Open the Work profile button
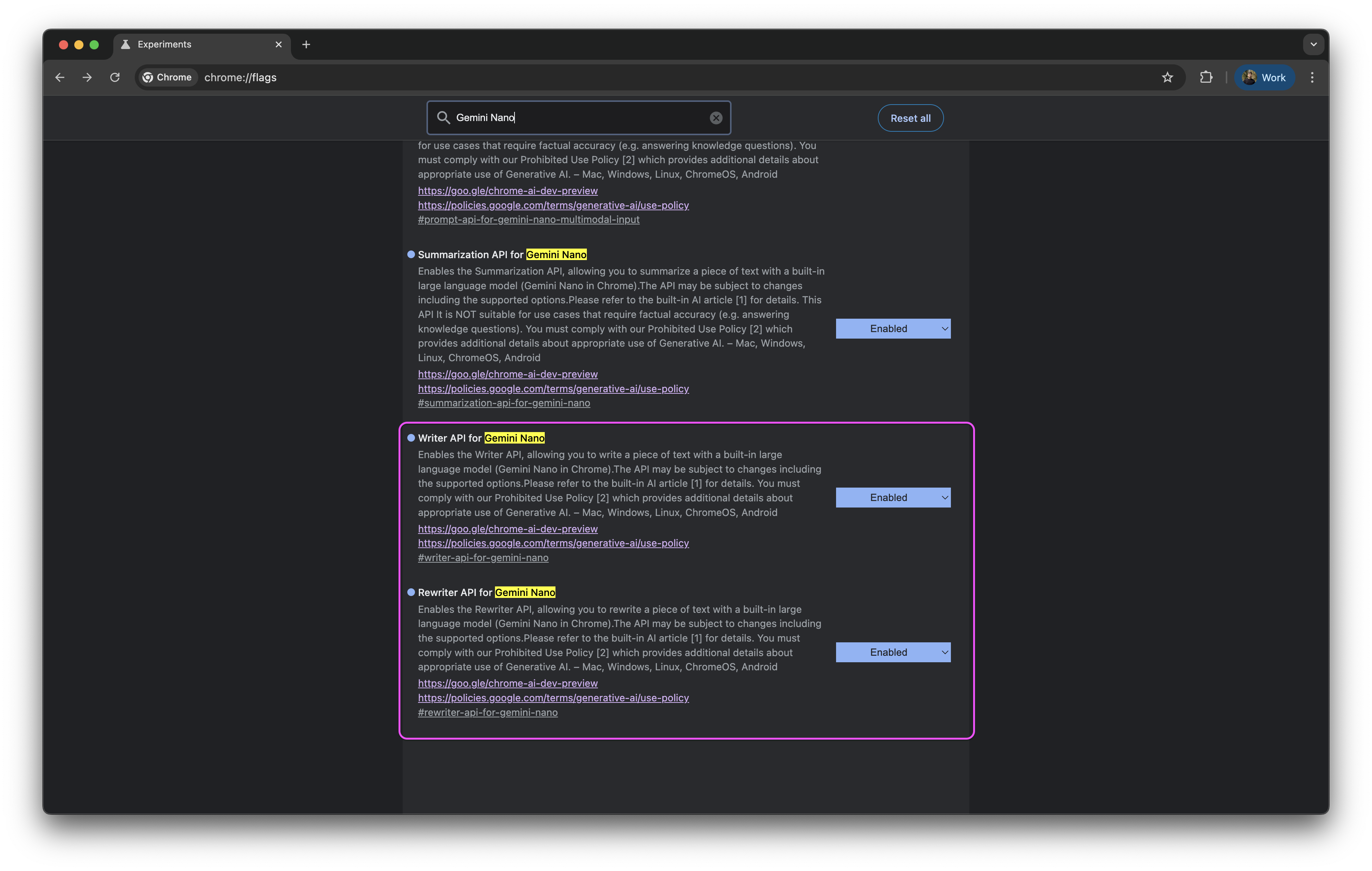The image size is (1372, 871). coord(1264,77)
